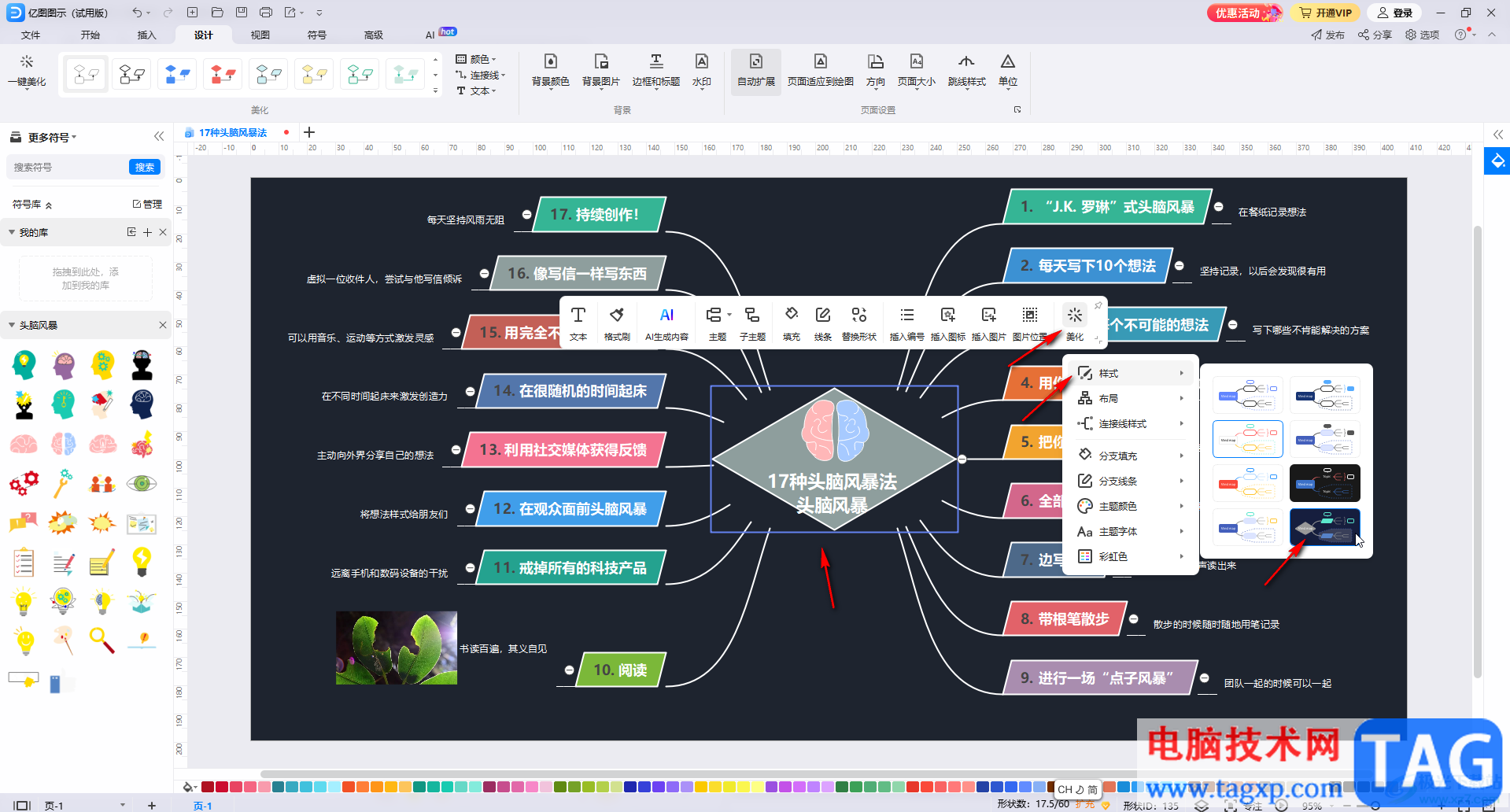
Task: Click 填充 fill icon in floating toolbar
Action: pyautogui.click(x=792, y=323)
